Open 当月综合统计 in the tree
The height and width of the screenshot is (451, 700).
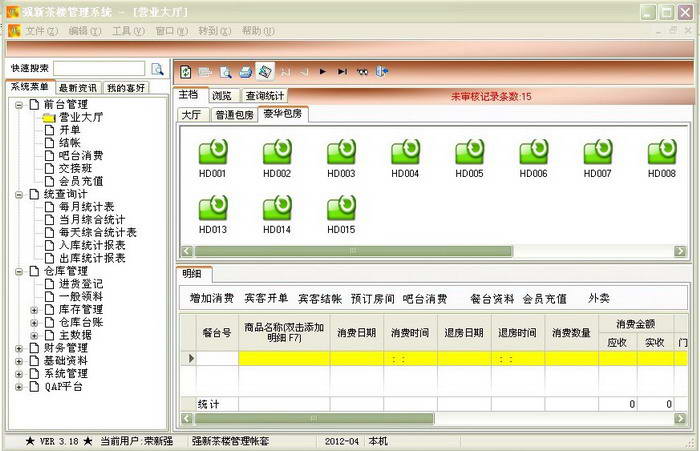coord(92,220)
